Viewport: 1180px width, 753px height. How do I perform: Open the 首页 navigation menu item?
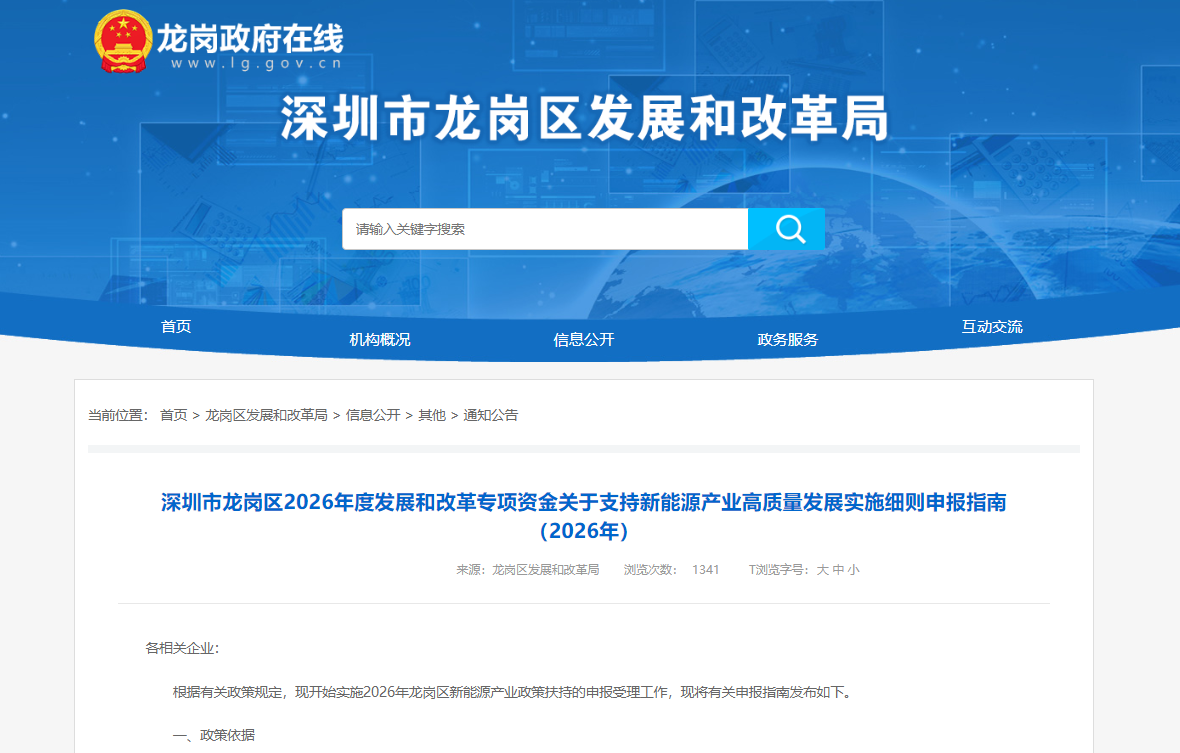pos(176,327)
